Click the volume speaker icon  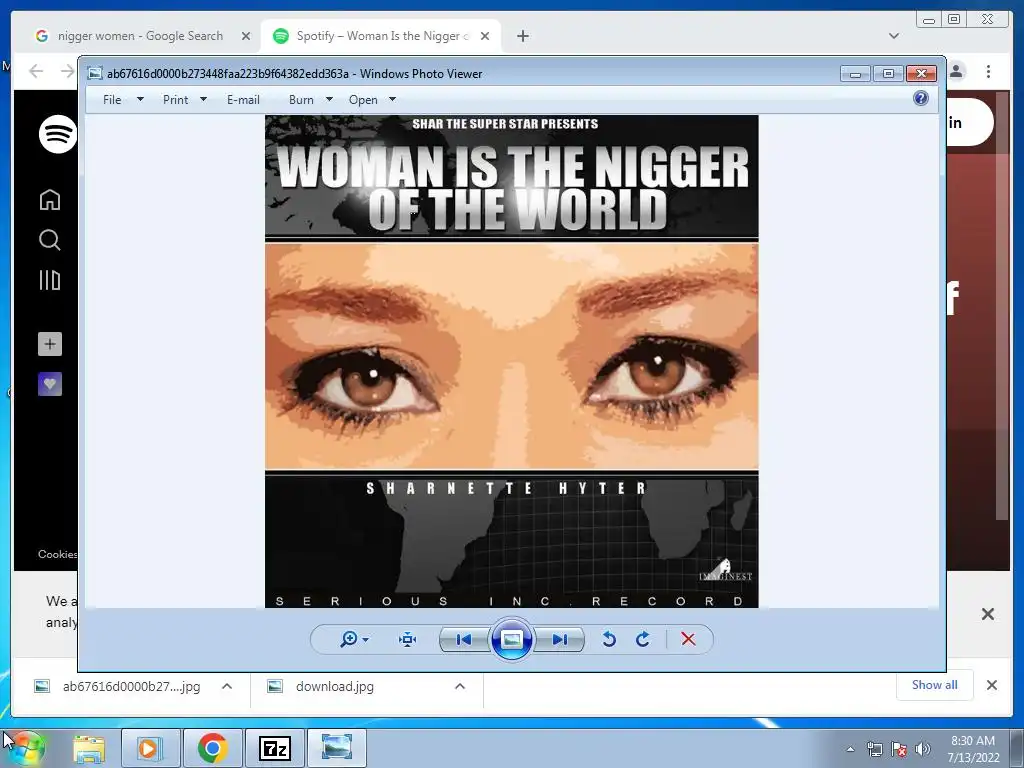[x=922, y=750]
